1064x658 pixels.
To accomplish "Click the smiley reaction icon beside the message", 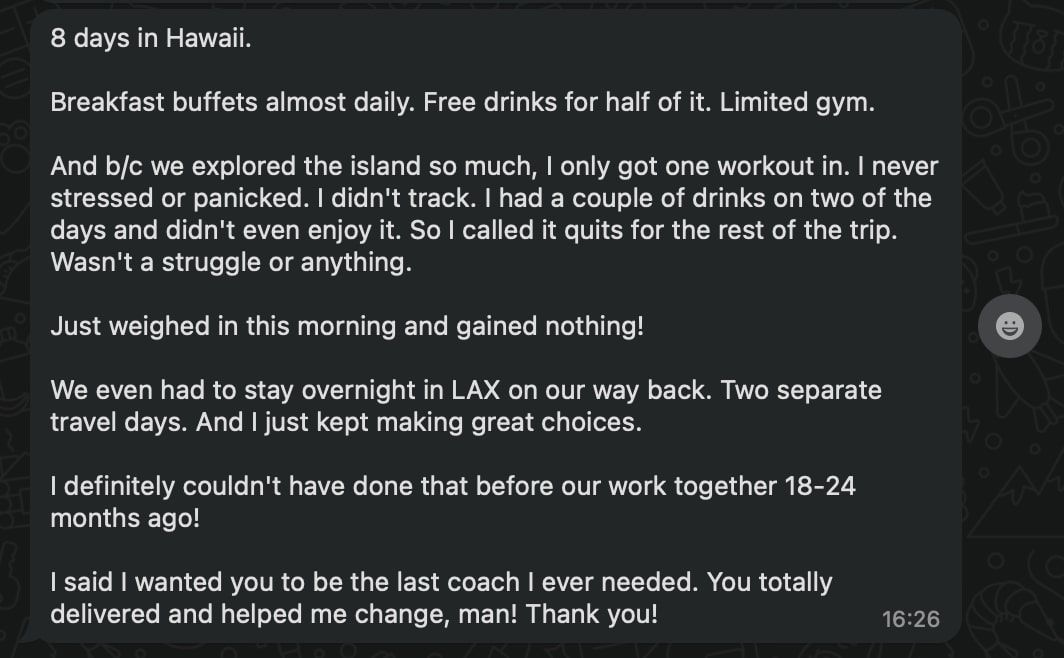I will tap(1009, 325).
